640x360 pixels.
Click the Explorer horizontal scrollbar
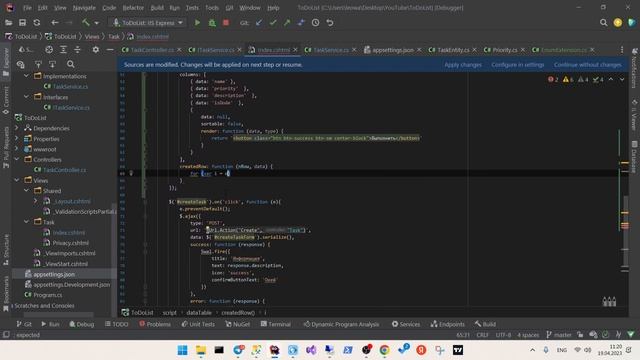[x=59, y=315]
